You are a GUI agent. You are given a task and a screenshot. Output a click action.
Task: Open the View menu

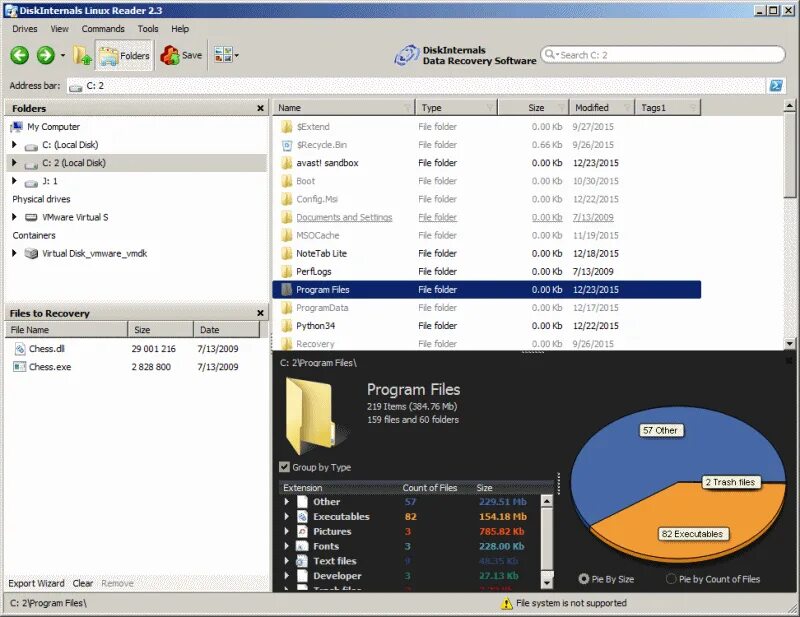[x=59, y=29]
